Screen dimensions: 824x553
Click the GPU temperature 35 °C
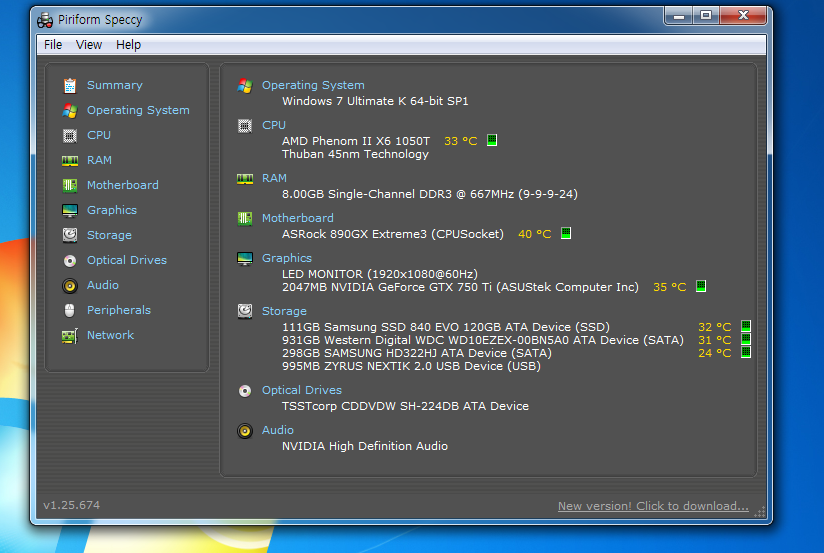tap(670, 287)
